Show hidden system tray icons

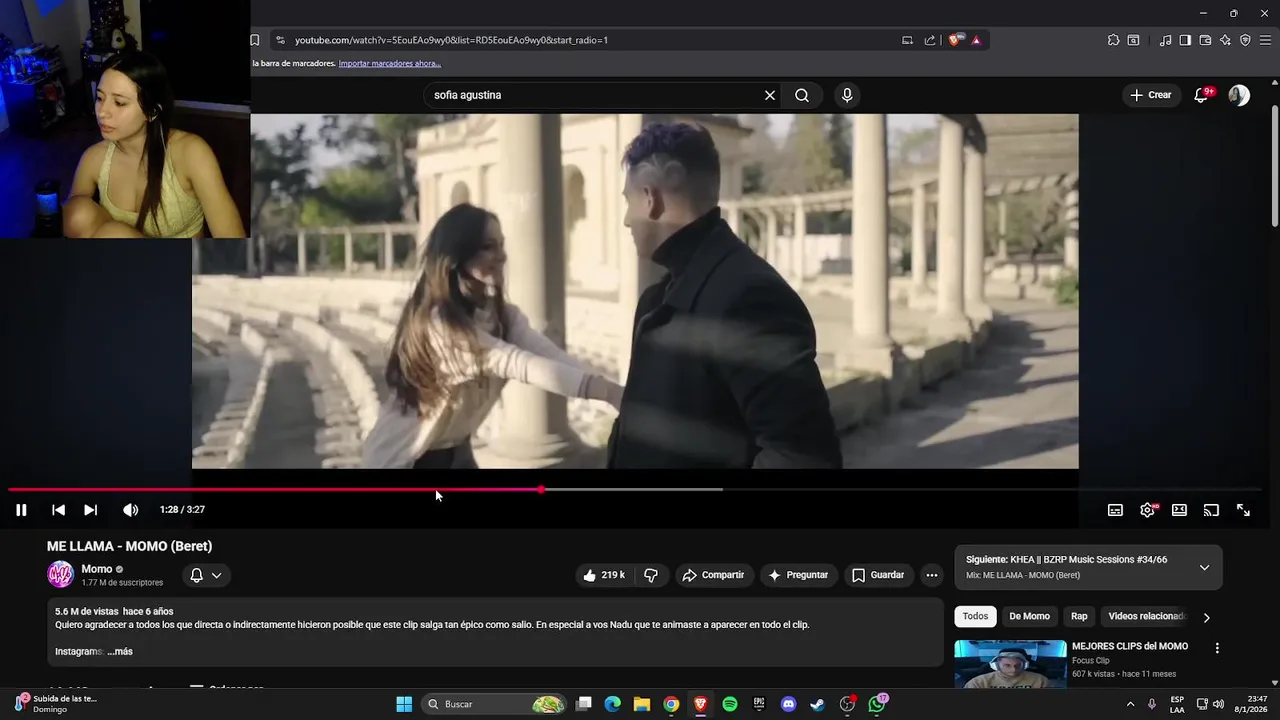tap(1130, 704)
